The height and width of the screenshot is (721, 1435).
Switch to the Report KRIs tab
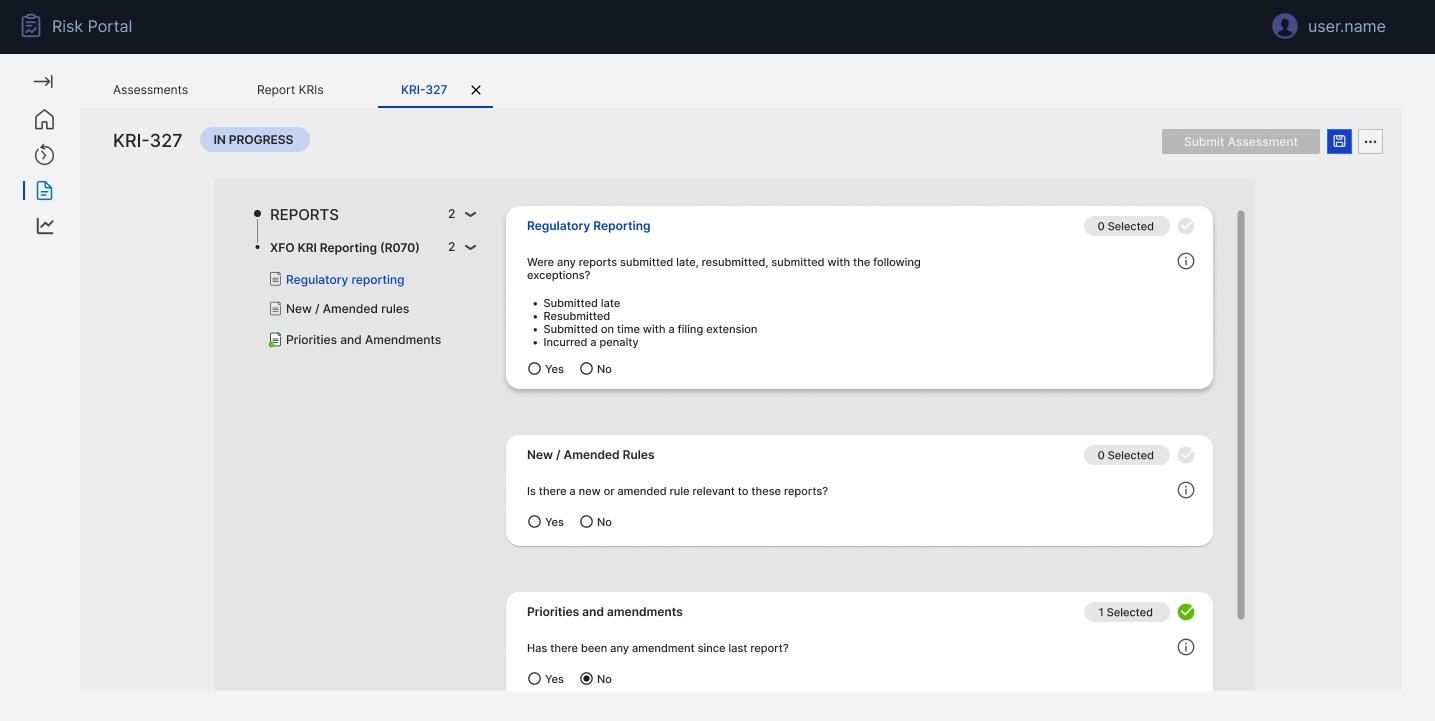point(290,90)
